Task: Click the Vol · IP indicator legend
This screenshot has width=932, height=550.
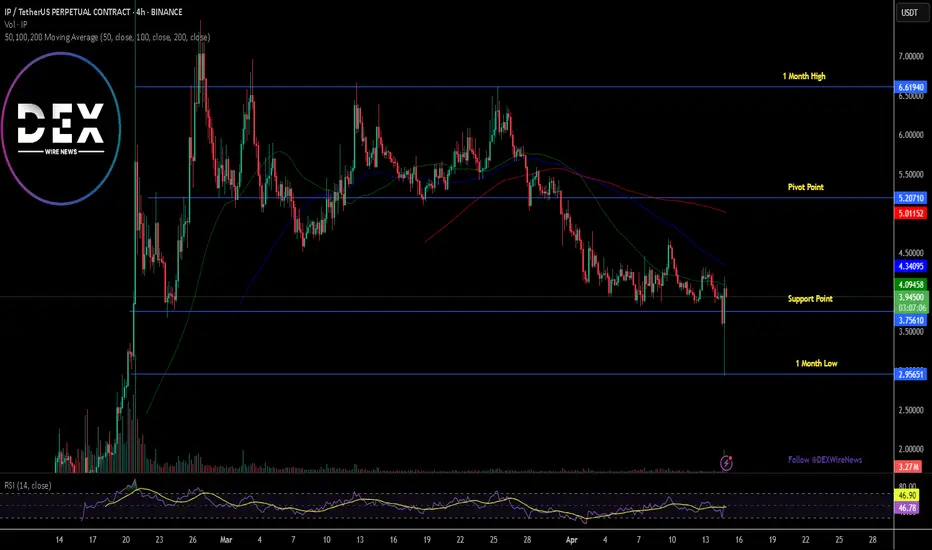Action: (x=16, y=24)
